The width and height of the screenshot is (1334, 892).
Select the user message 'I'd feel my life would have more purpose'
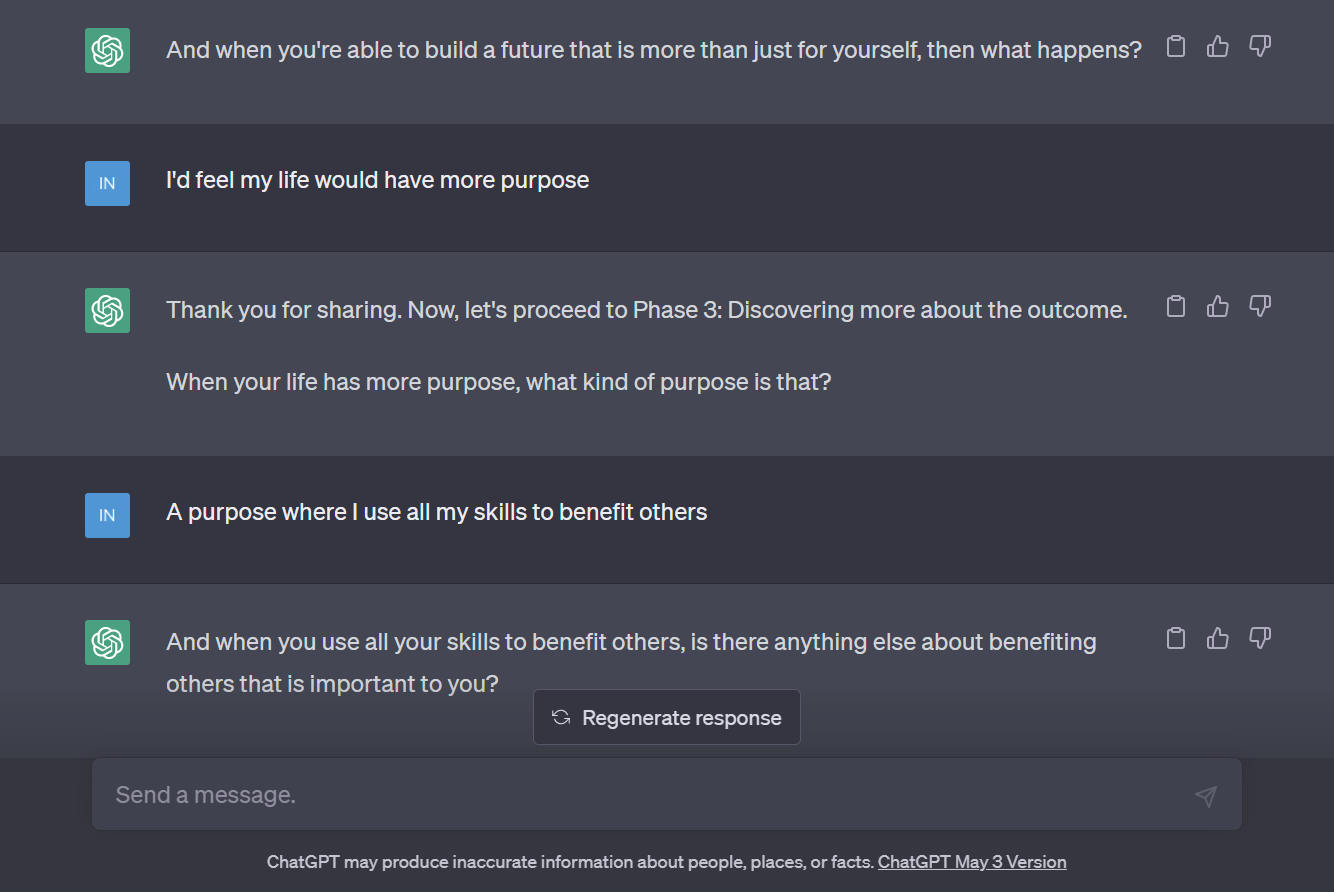(378, 181)
